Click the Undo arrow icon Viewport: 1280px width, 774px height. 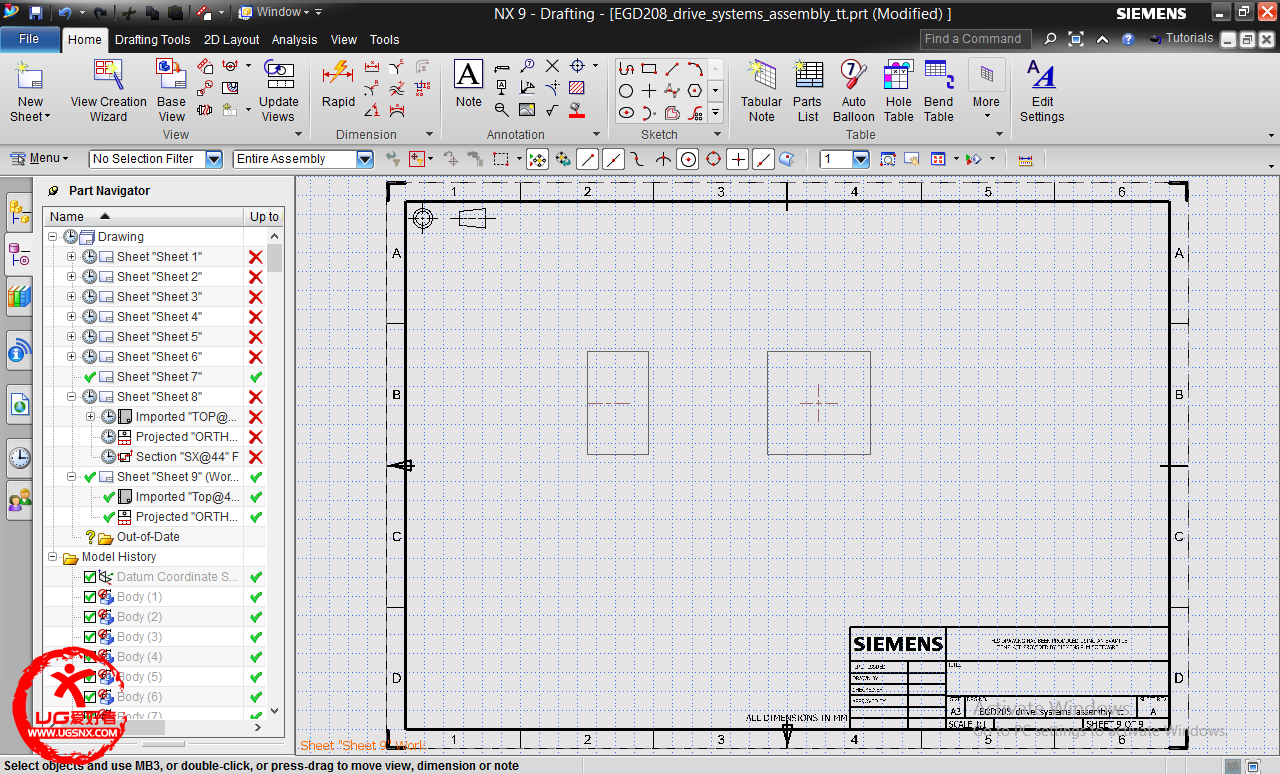coord(65,13)
